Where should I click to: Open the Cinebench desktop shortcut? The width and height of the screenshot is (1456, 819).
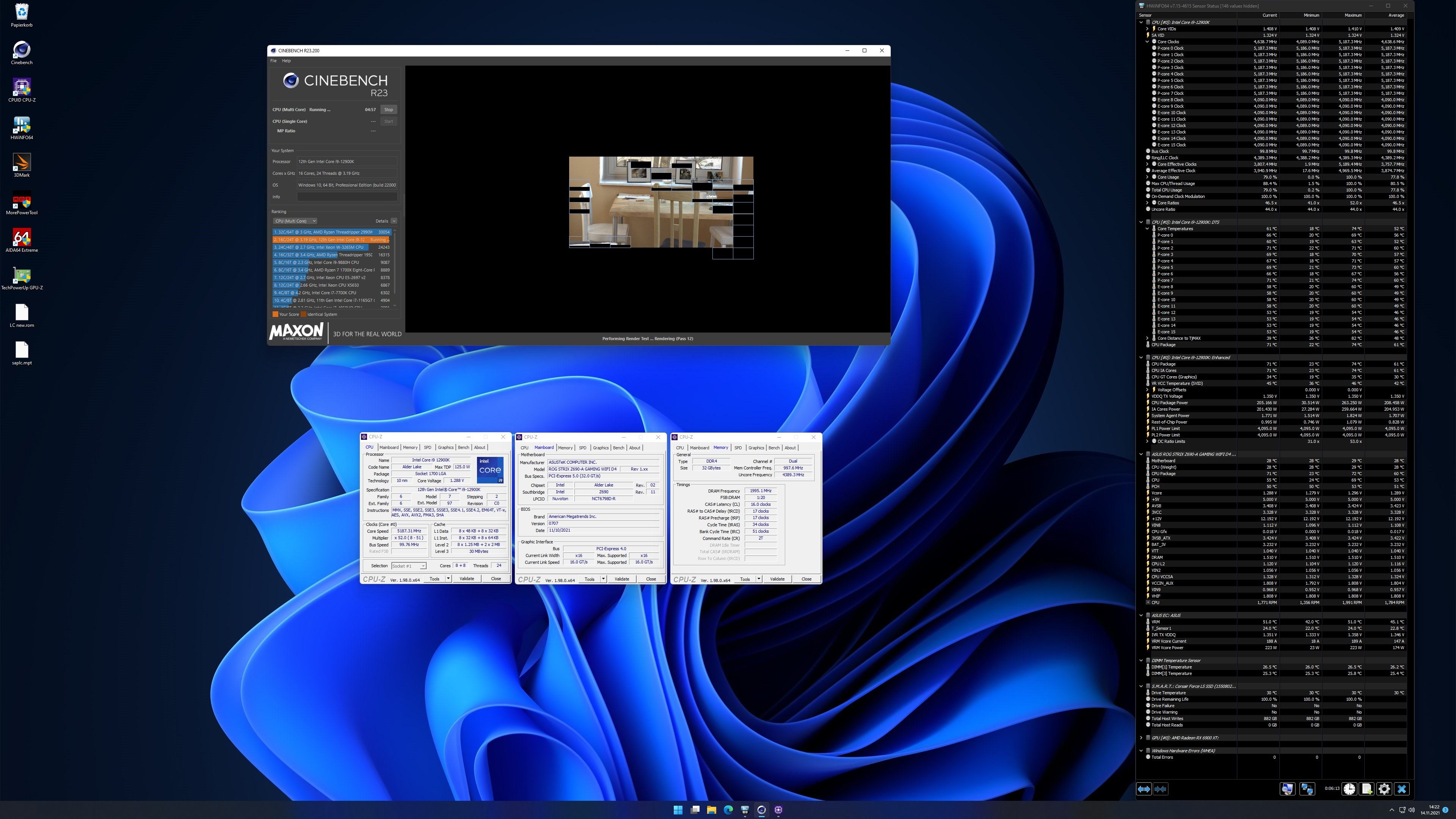22,53
